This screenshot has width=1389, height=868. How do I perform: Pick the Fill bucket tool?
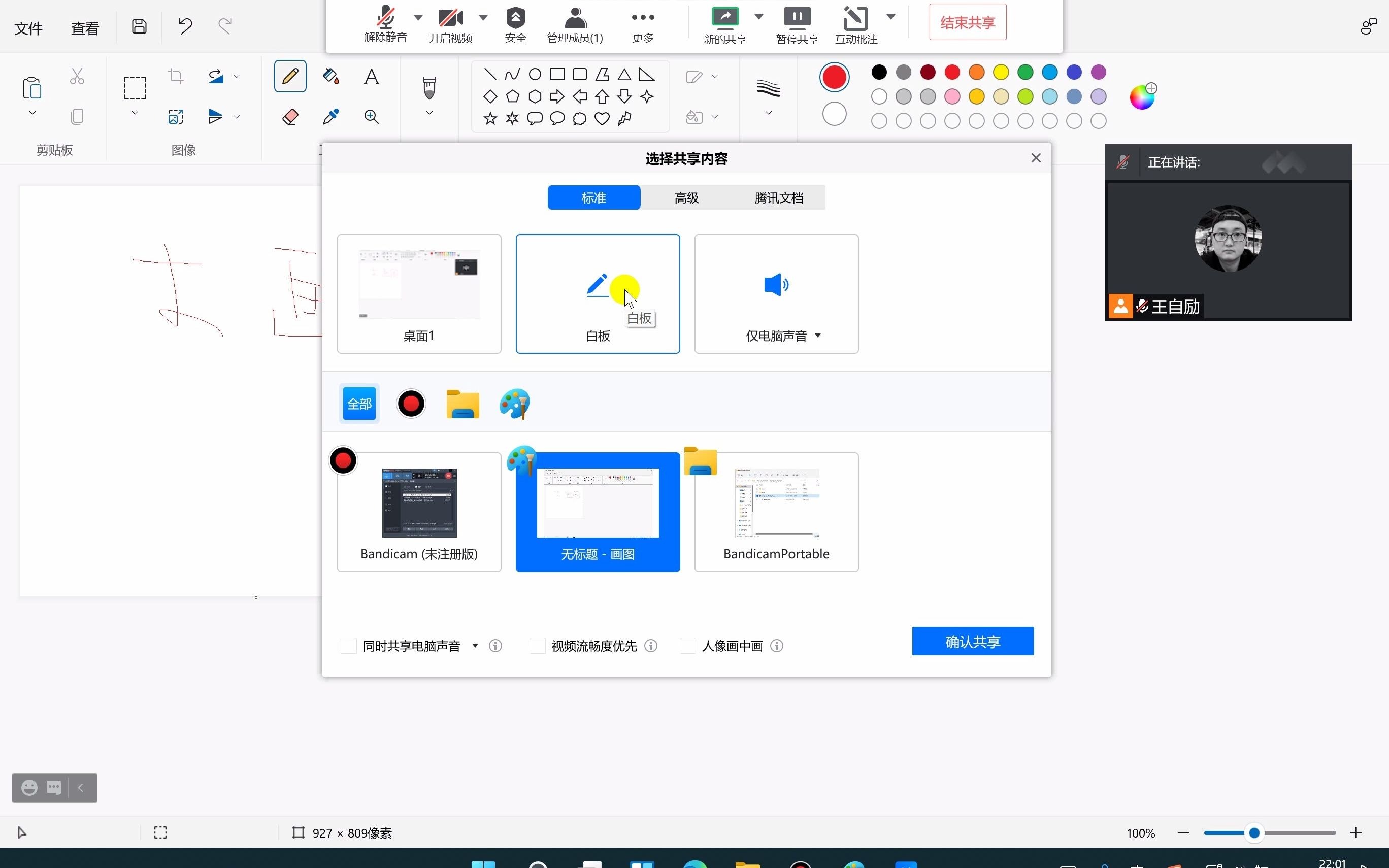(x=330, y=76)
